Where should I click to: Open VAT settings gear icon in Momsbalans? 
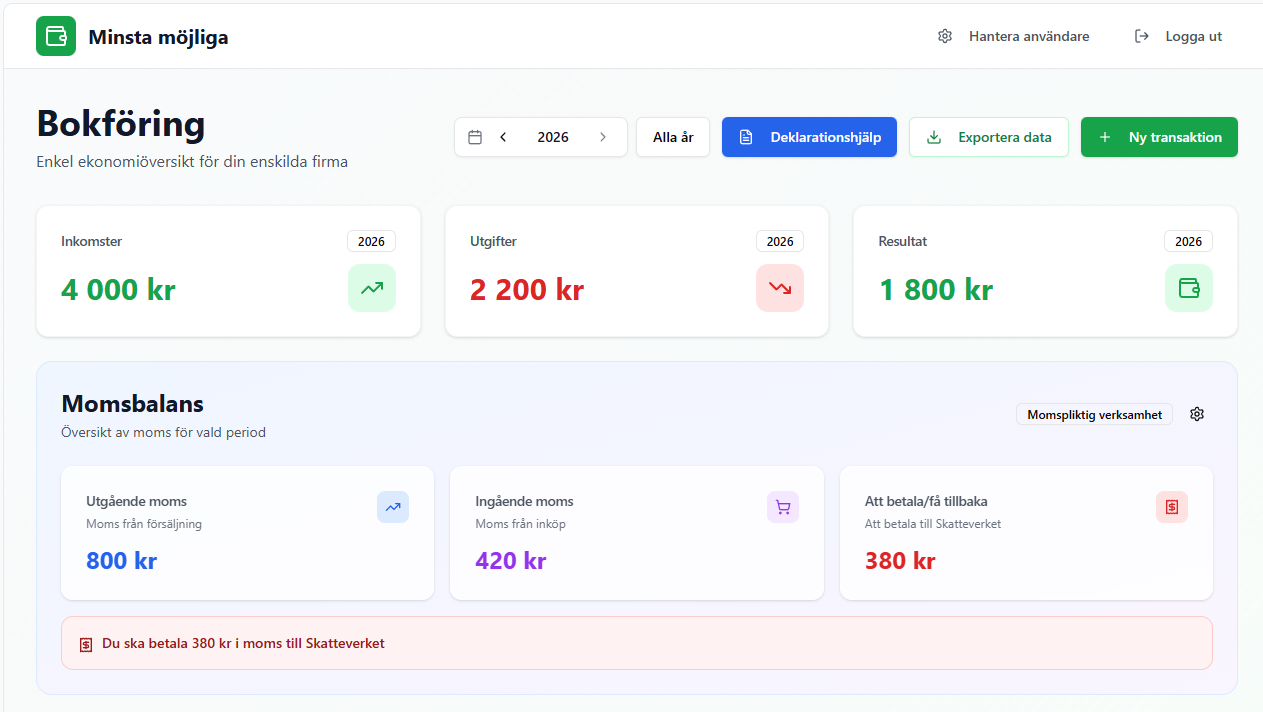[x=1197, y=414]
